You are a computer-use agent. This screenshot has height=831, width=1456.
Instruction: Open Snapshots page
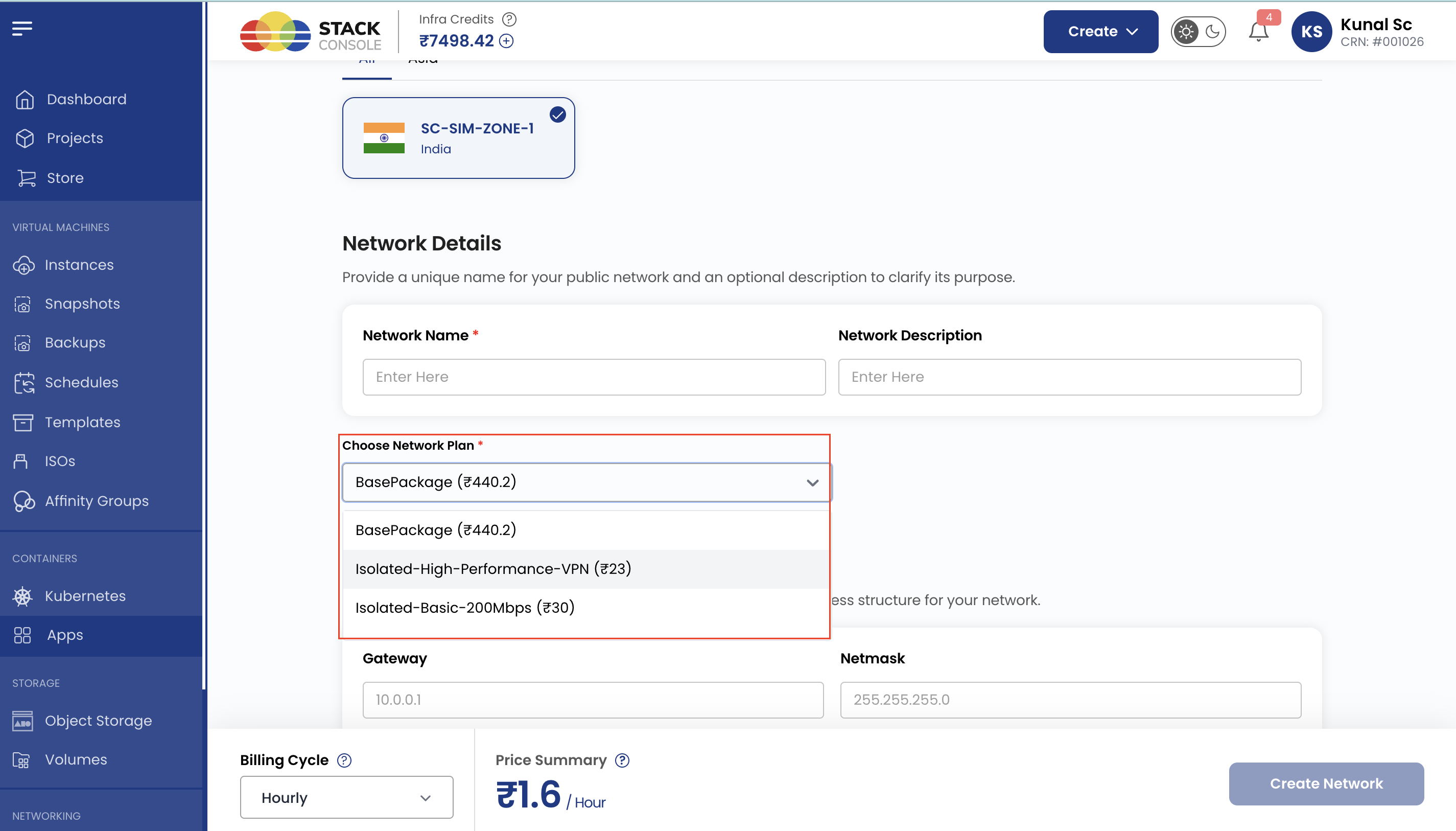pyautogui.click(x=82, y=304)
